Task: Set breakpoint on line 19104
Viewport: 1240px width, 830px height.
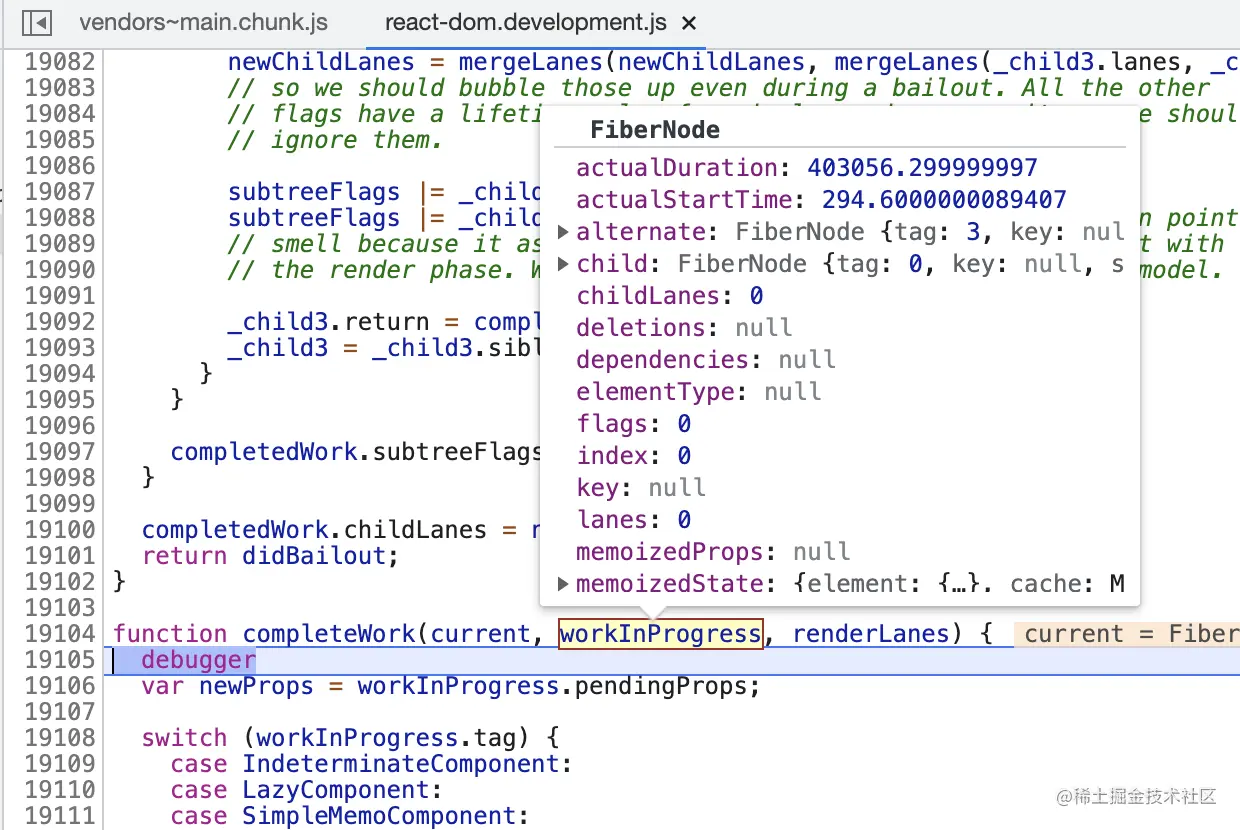Action: click(x=59, y=634)
